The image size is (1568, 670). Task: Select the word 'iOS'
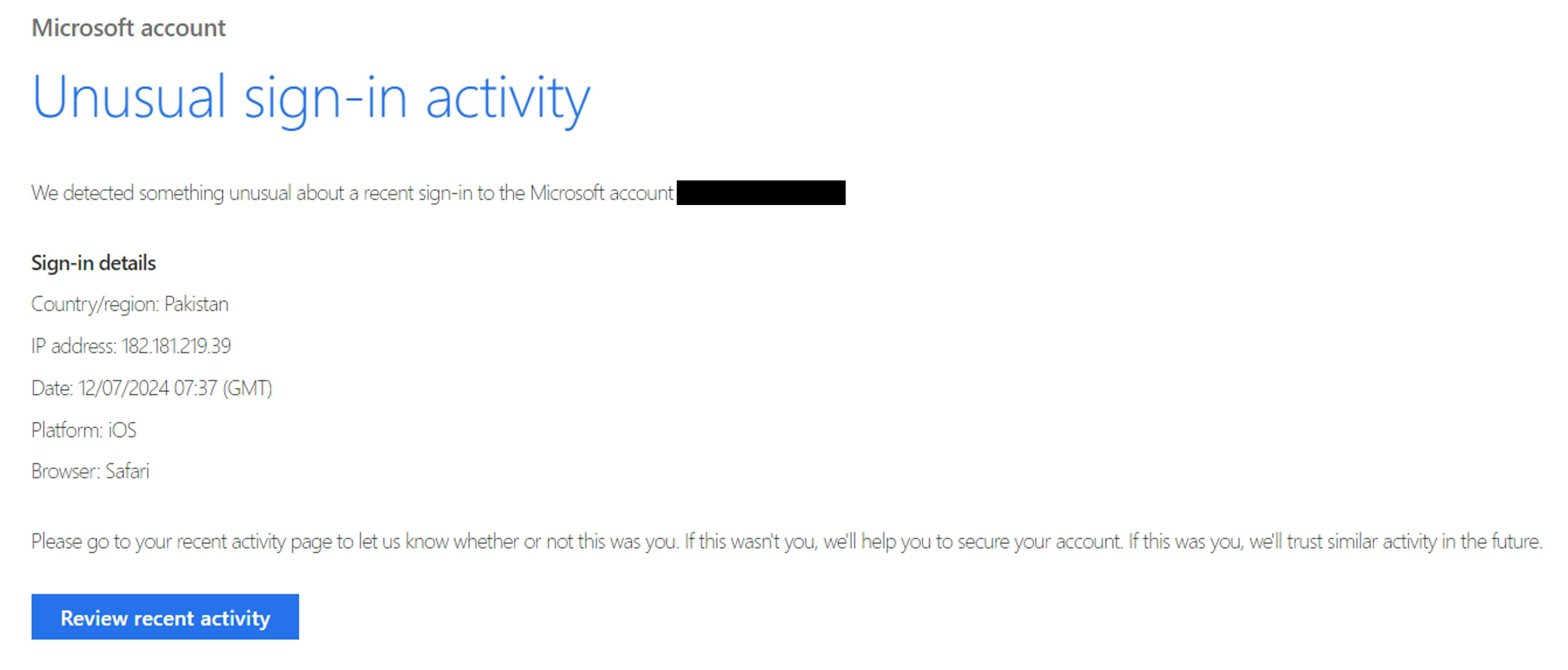click(x=123, y=429)
